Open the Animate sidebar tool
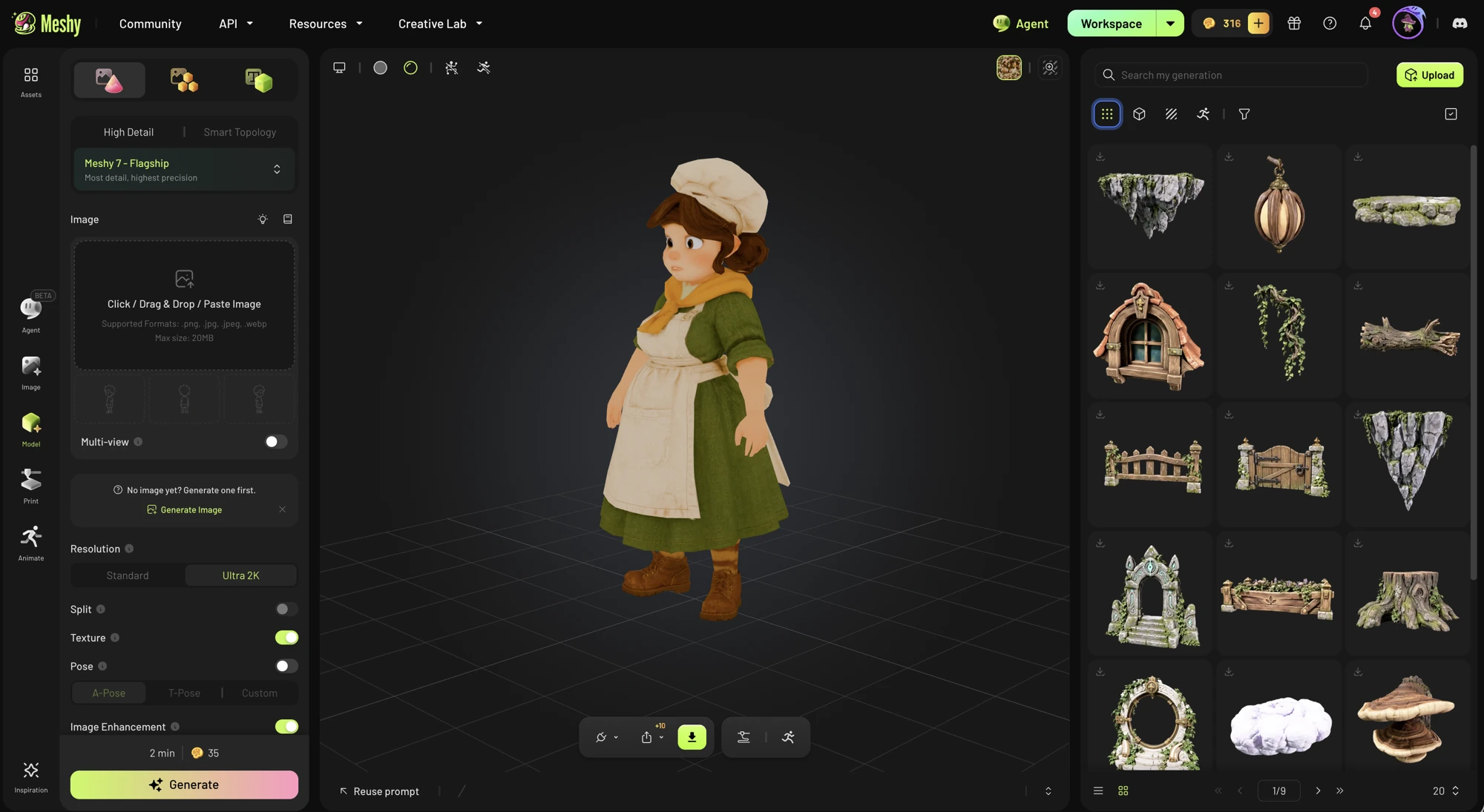The image size is (1484, 812). tap(30, 543)
